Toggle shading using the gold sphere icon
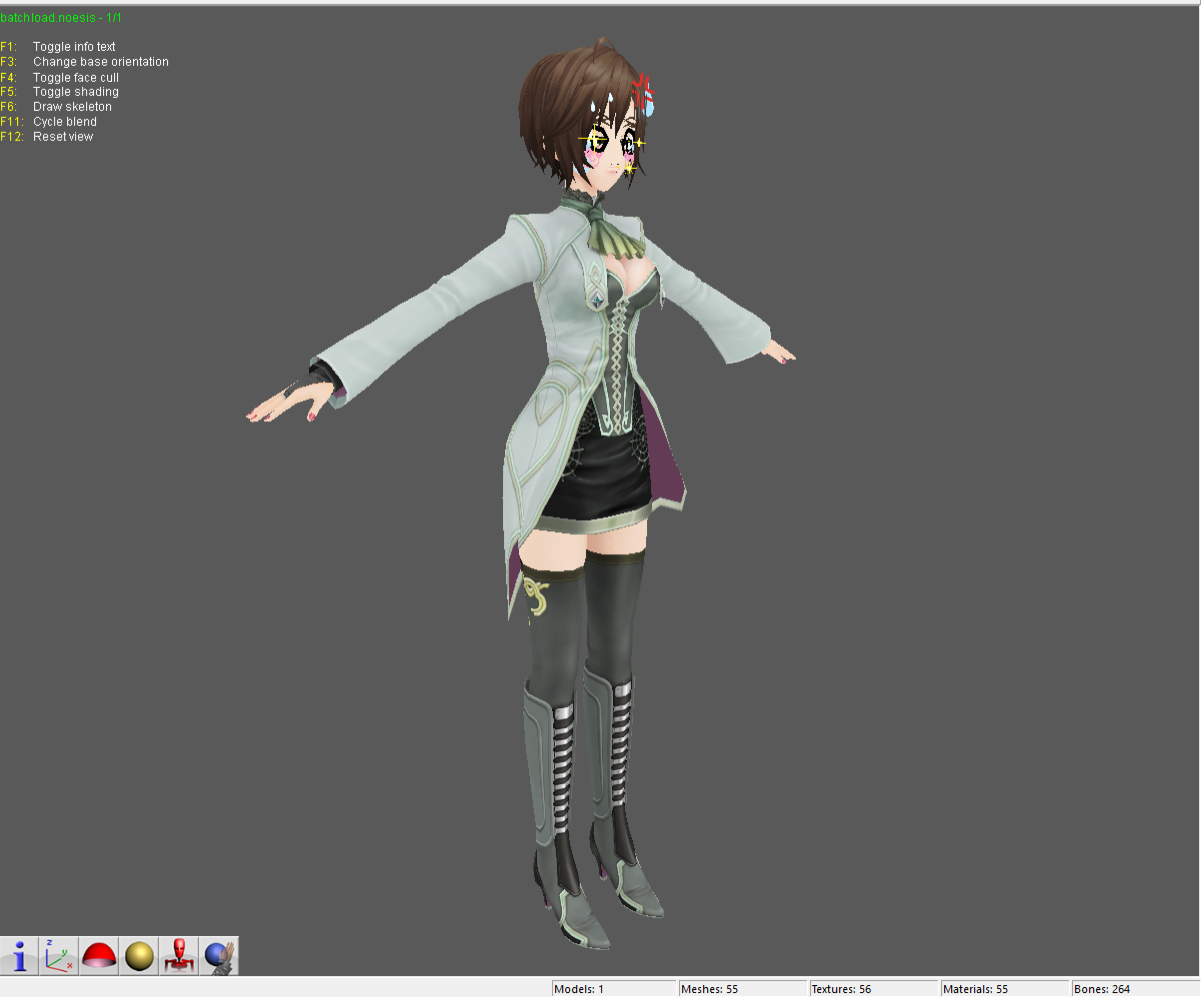The width and height of the screenshot is (1201, 997). pos(138,955)
